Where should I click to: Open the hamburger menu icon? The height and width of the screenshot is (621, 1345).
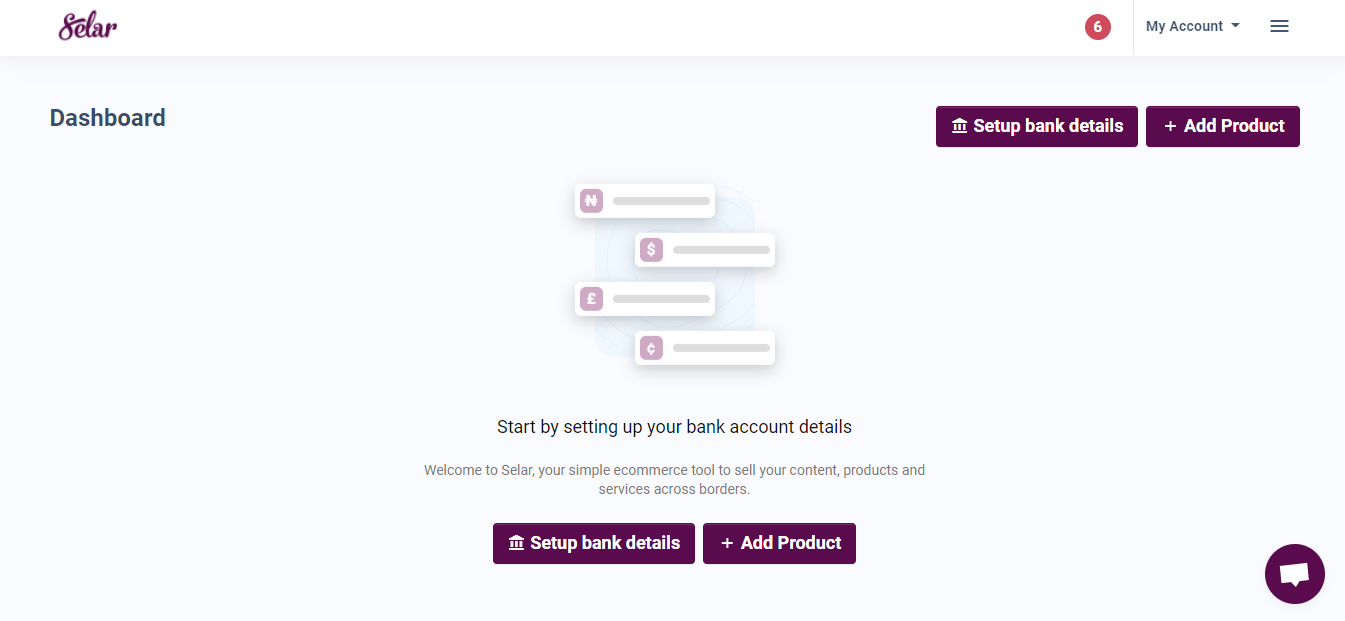(x=1279, y=27)
